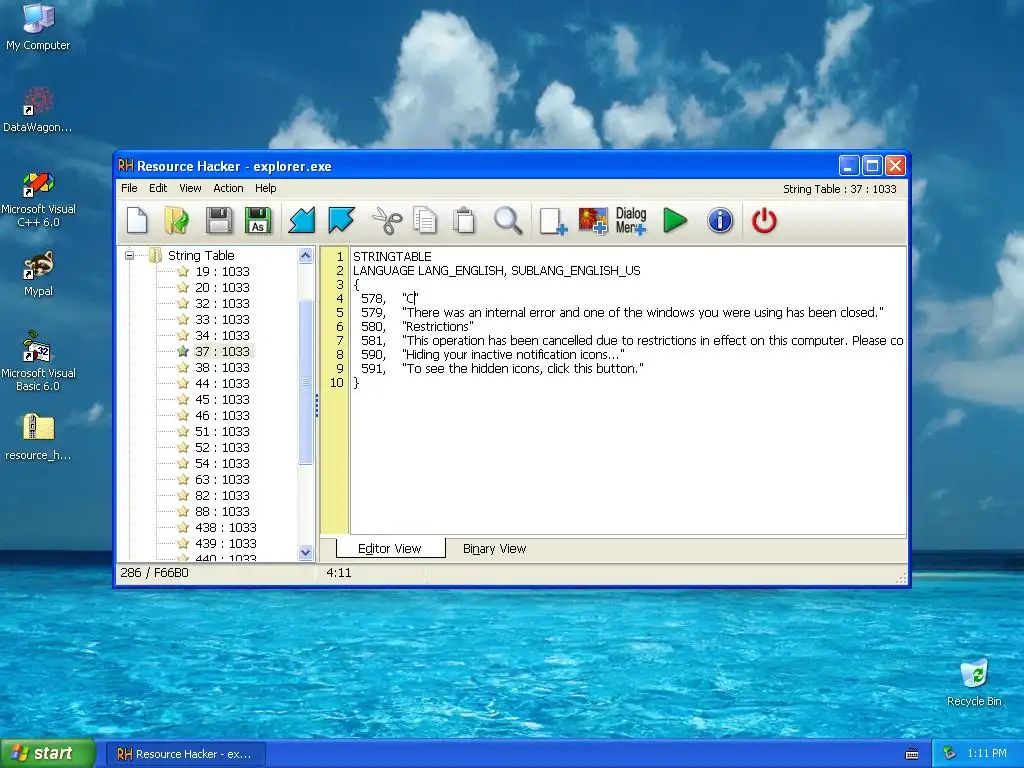
Task: Open the View menu
Action: (x=190, y=188)
